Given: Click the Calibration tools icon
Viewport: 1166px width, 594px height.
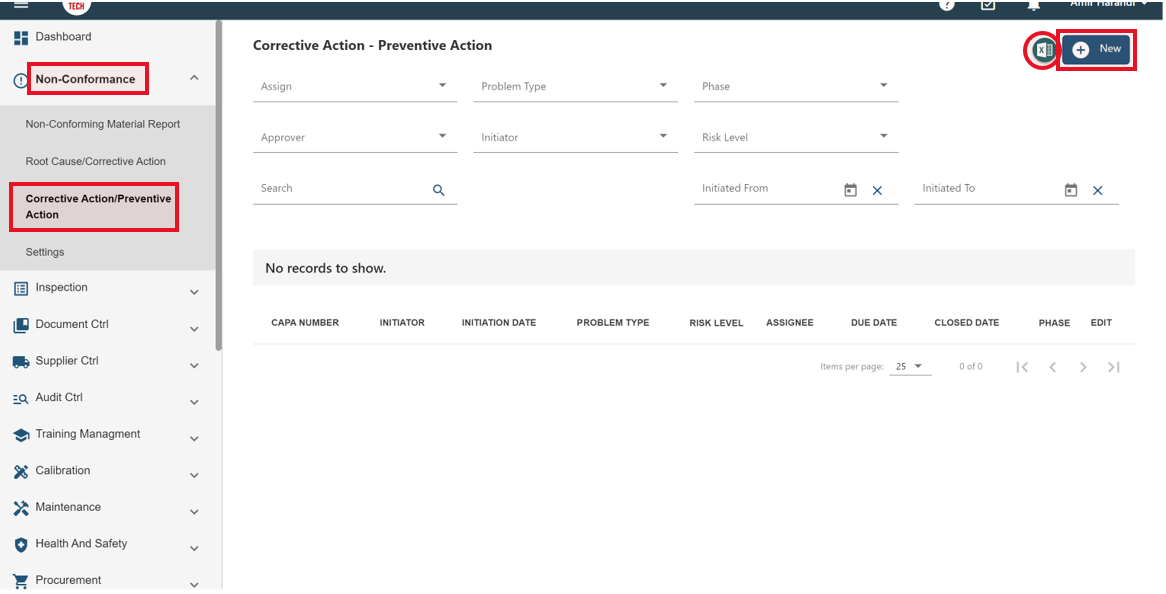Looking at the screenshot, I should pyautogui.click(x=19, y=470).
